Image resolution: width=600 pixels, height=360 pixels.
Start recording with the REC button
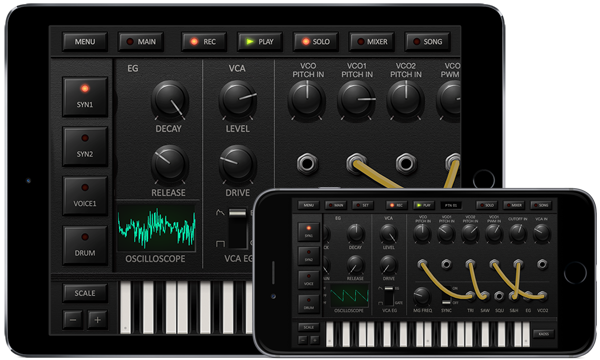click(x=204, y=41)
